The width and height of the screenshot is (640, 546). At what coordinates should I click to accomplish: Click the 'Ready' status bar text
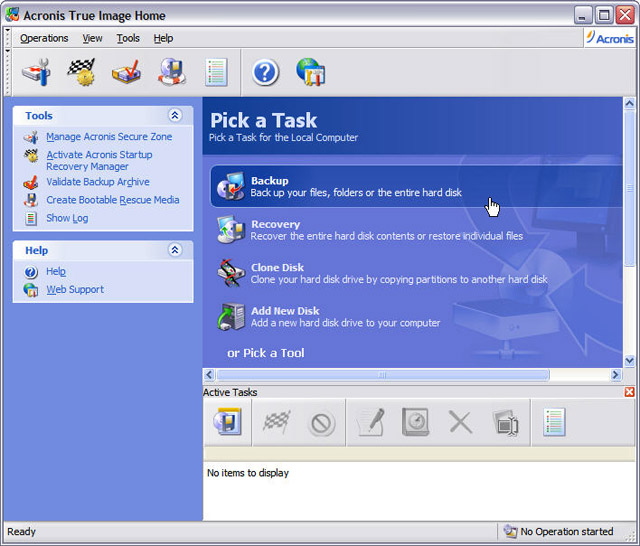click(x=21, y=531)
